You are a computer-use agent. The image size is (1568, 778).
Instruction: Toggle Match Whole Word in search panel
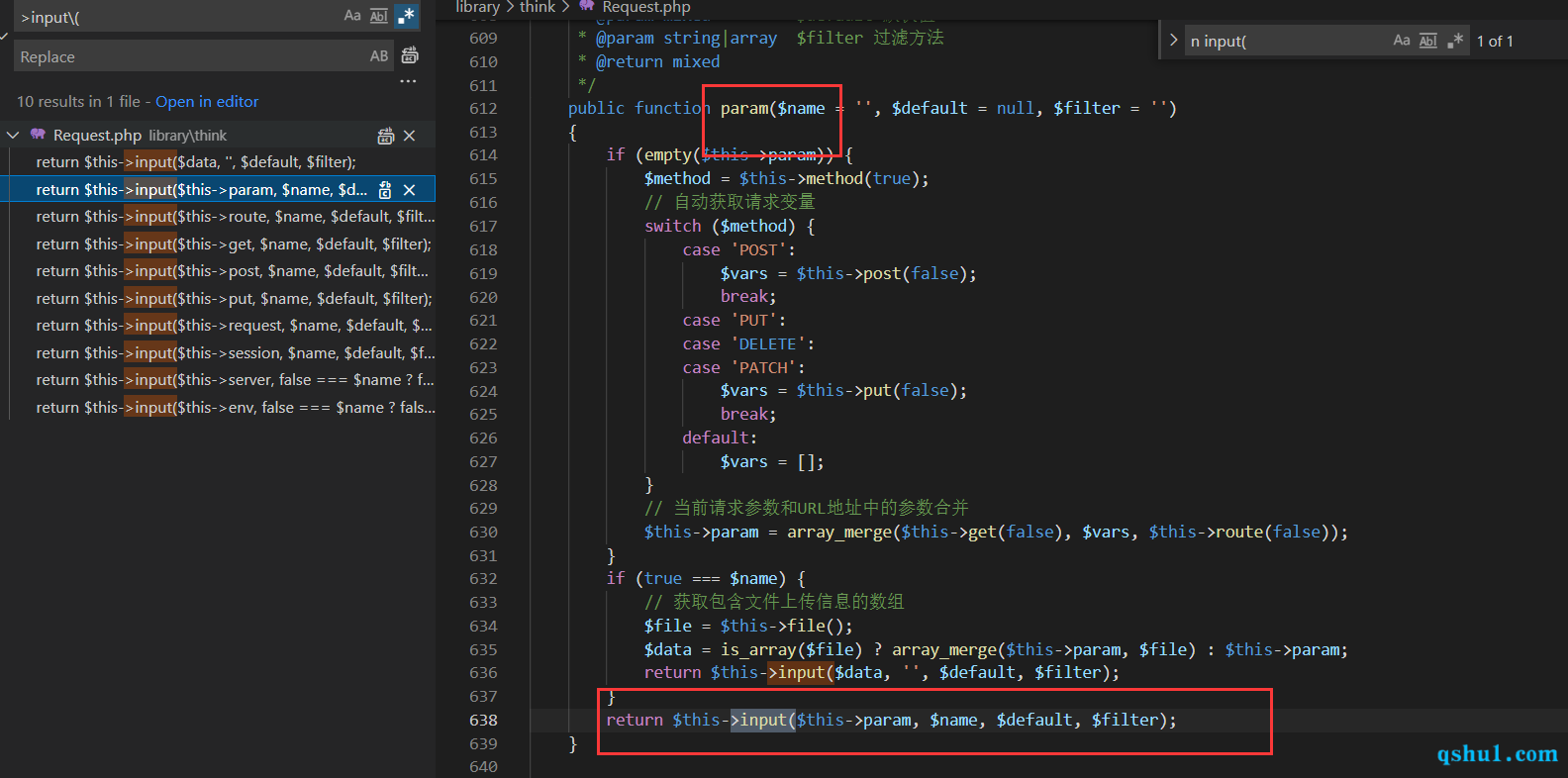pos(379,16)
